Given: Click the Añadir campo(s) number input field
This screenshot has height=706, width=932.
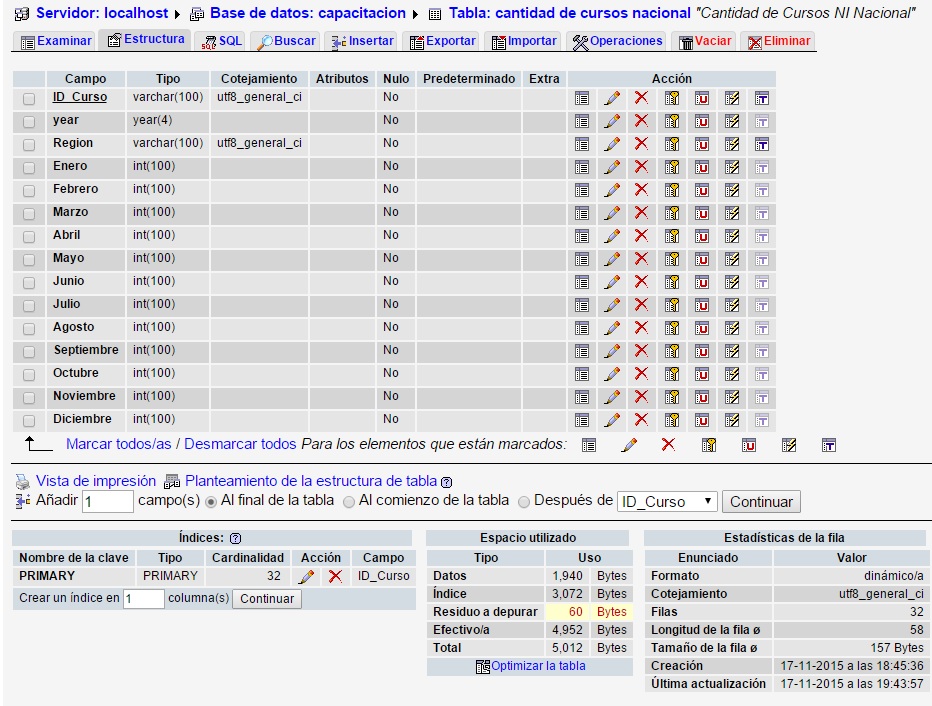Looking at the screenshot, I should pyautogui.click(x=108, y=502).
